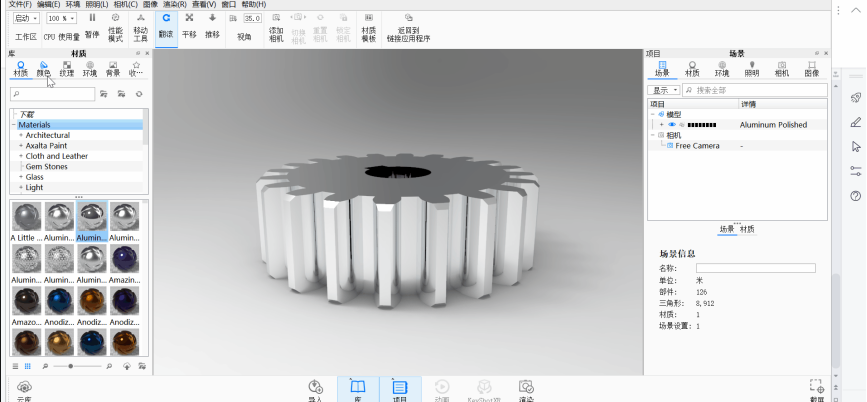Adjust the thumbnail size slider handle
This screenshot has width=867, height=402.
click(71, 366)
